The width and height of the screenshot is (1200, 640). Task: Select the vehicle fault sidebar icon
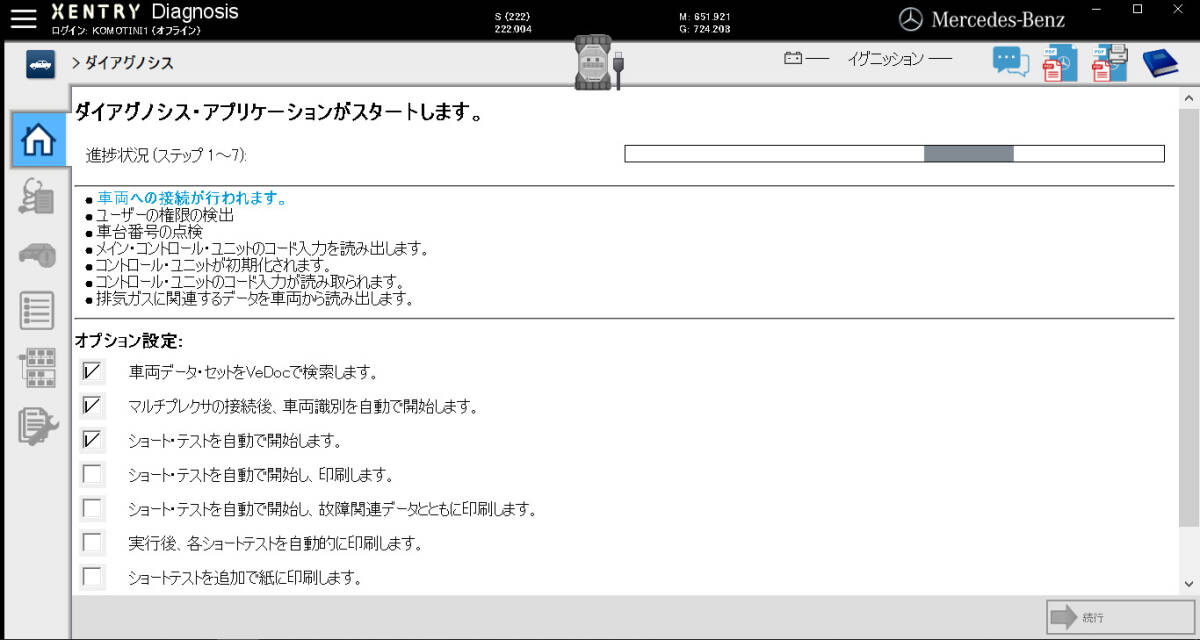tap(38, 254)
